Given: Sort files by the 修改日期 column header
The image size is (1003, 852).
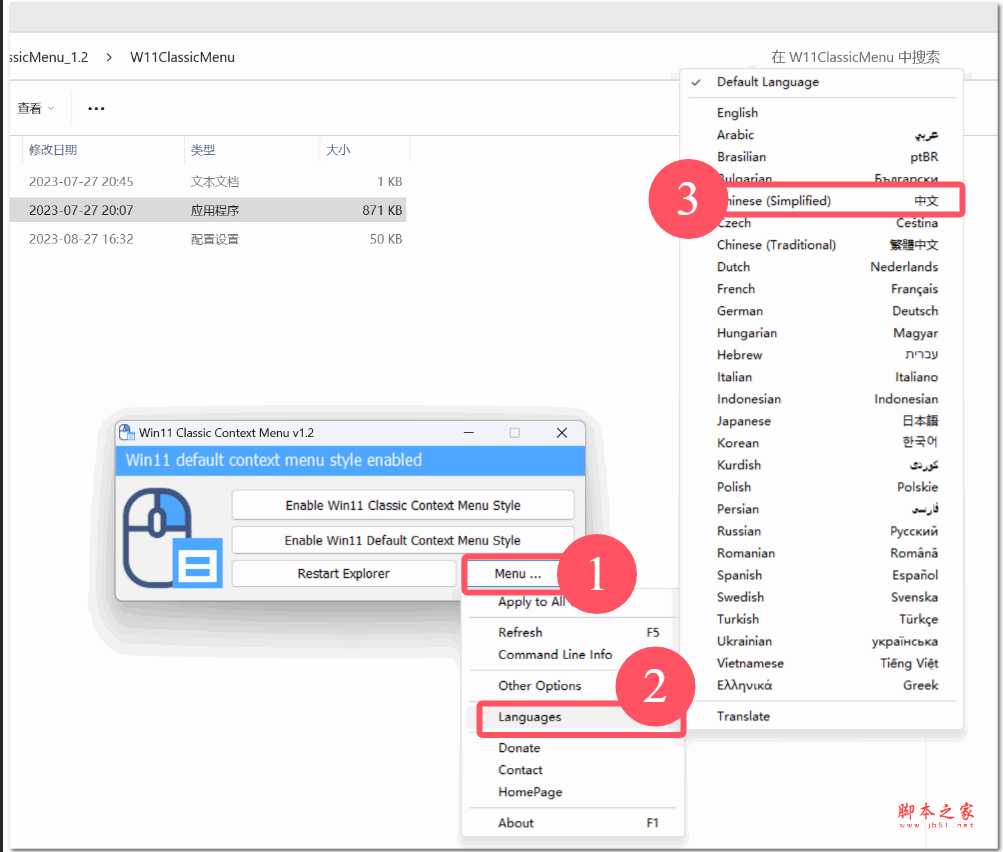Looking at the screenshot, I should [53, 150].
